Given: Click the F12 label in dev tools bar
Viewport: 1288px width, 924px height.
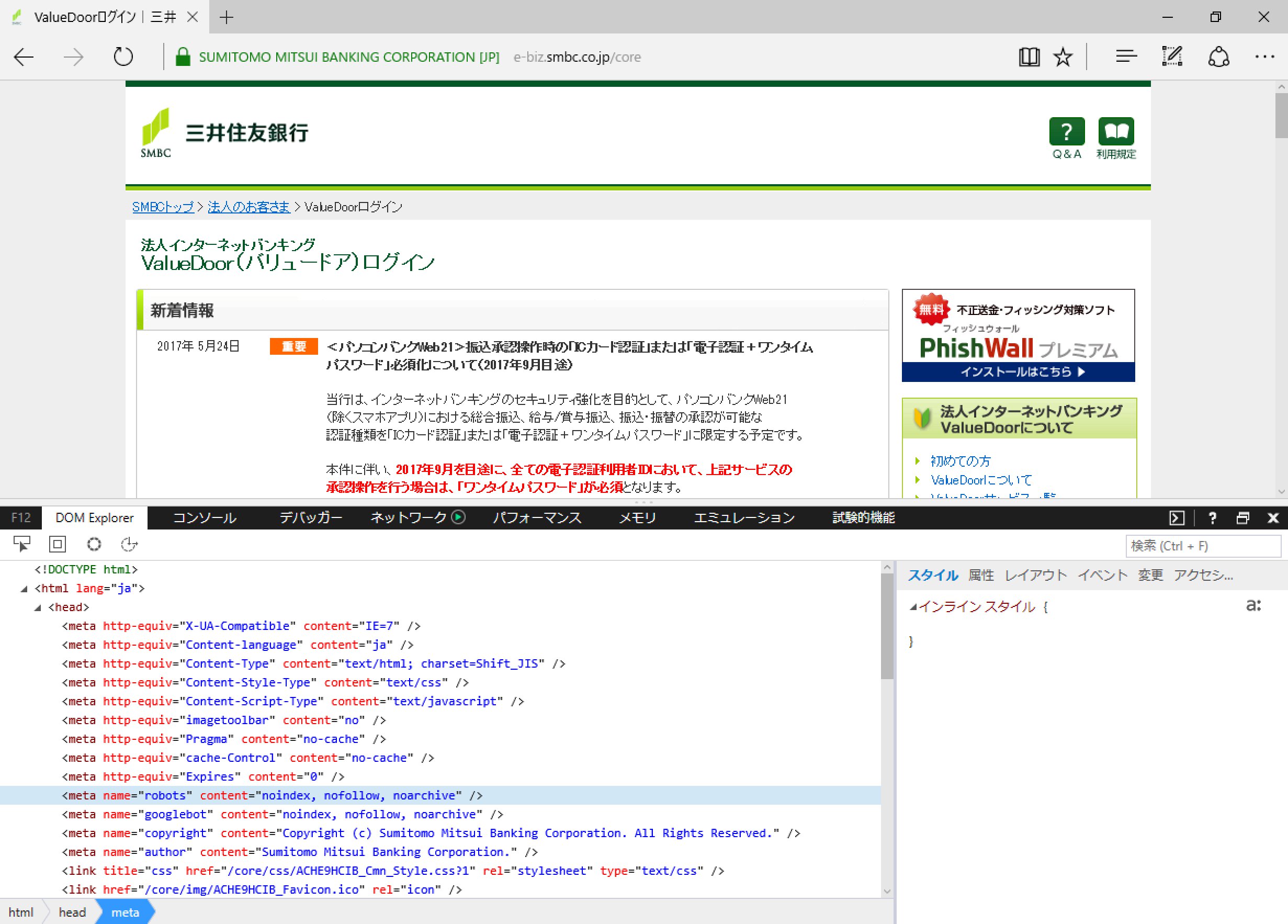Looking at the screenshot, I should (21, 517).
